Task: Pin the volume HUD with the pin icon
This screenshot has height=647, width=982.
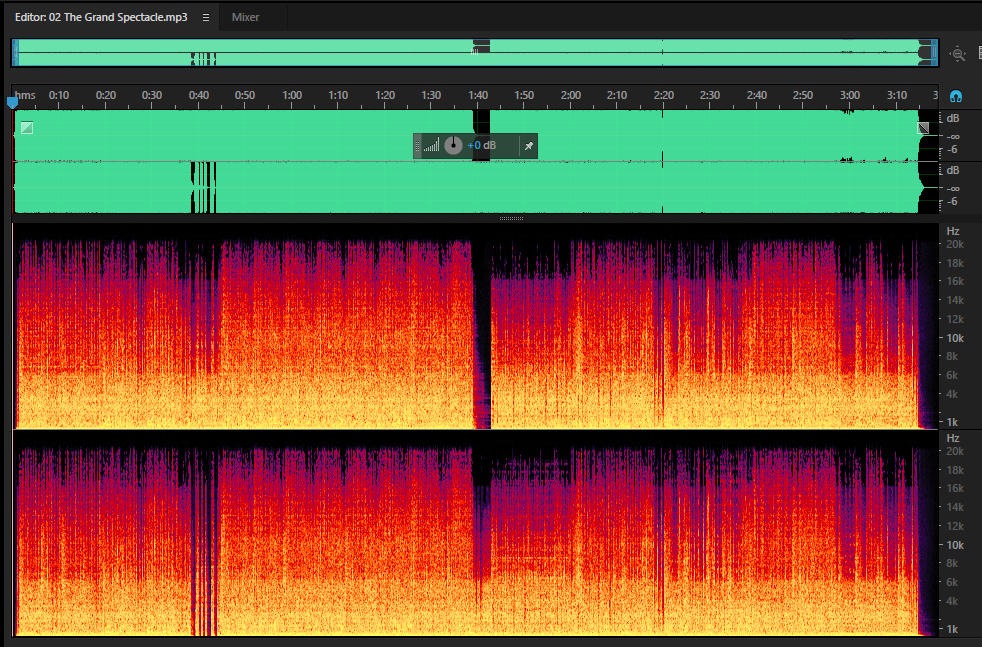Action: (529, 146)
